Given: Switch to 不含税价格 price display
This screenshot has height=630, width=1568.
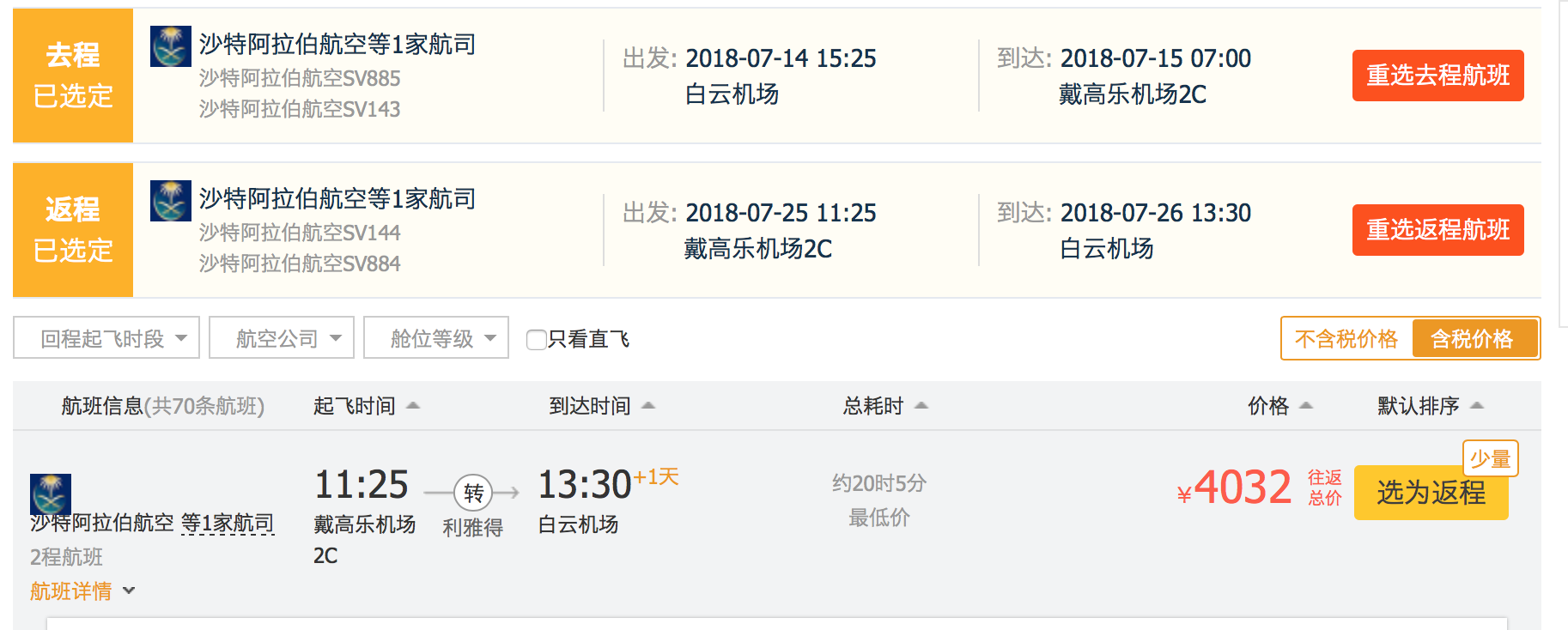Looking at the screenshot, I should click(1346, 339).
